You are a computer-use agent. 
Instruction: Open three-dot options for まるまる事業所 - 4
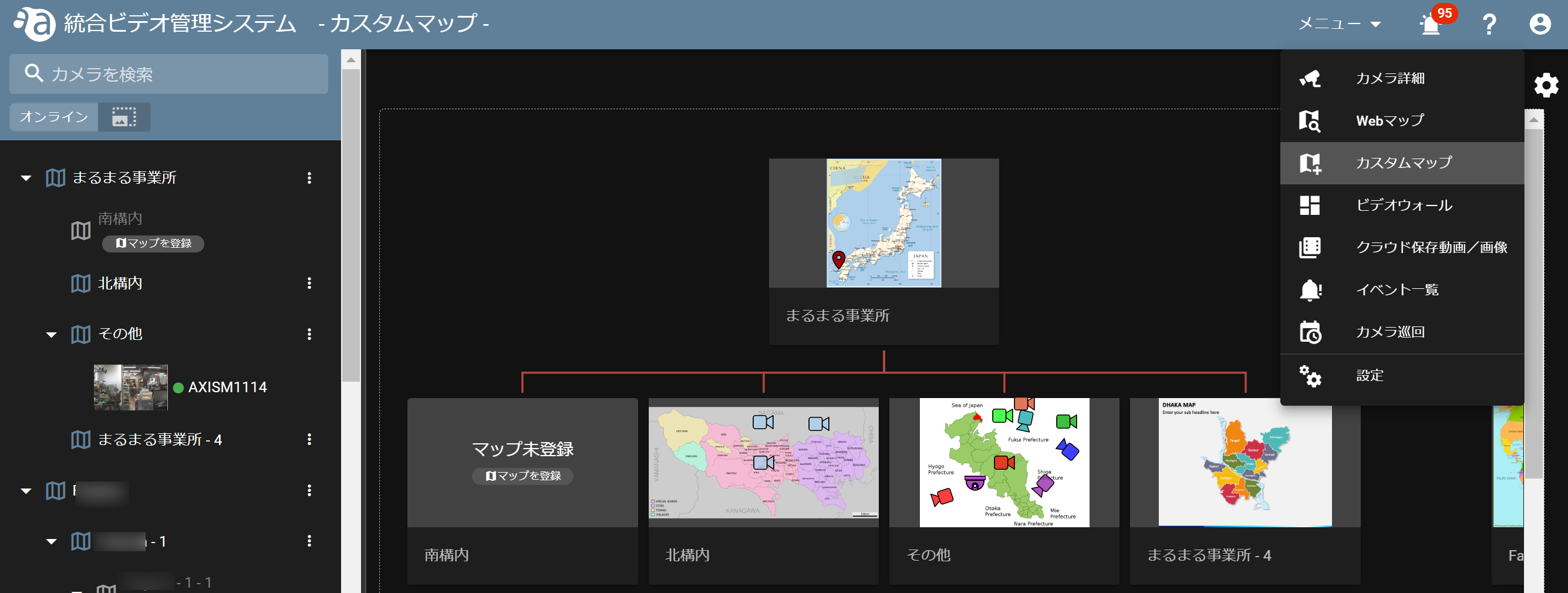click(309, 440)
